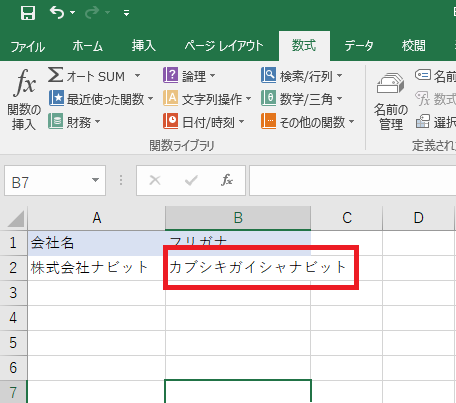Switch to the ページ レイアウト tab
This screenshot has width=456, height=403.
[224, 46]
